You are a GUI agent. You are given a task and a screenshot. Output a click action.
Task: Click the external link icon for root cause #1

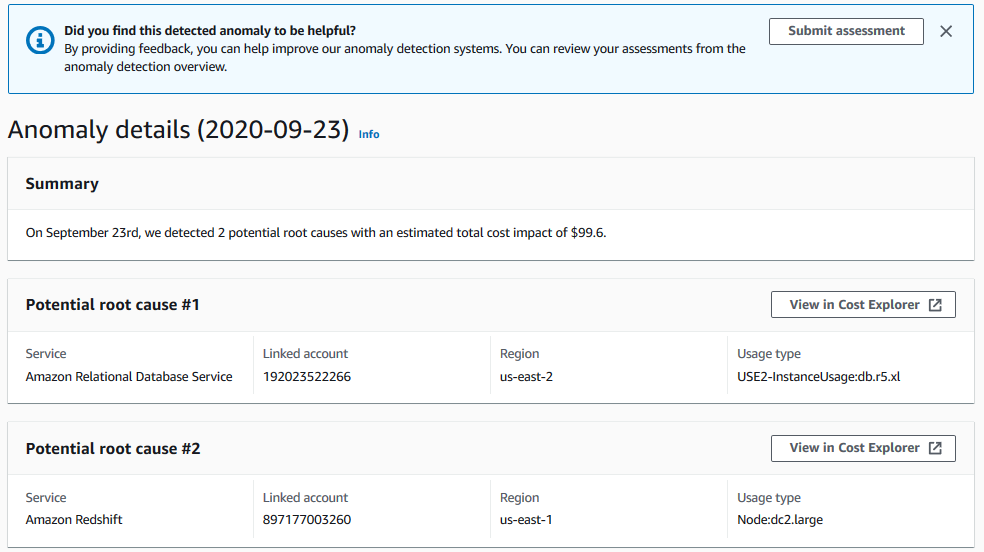(x=935, y=305)
